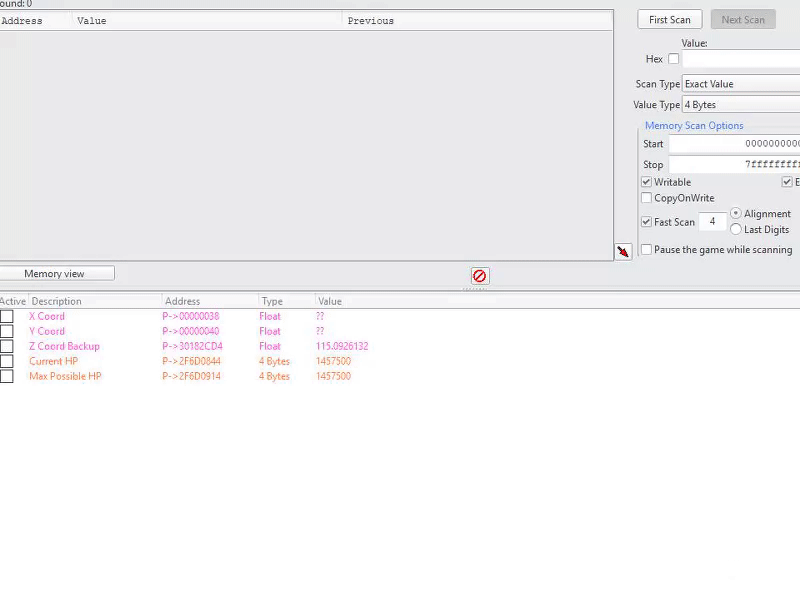800x596 pixels.
Task: Click the red arrow icon below the results list
Action: [623, 252]
